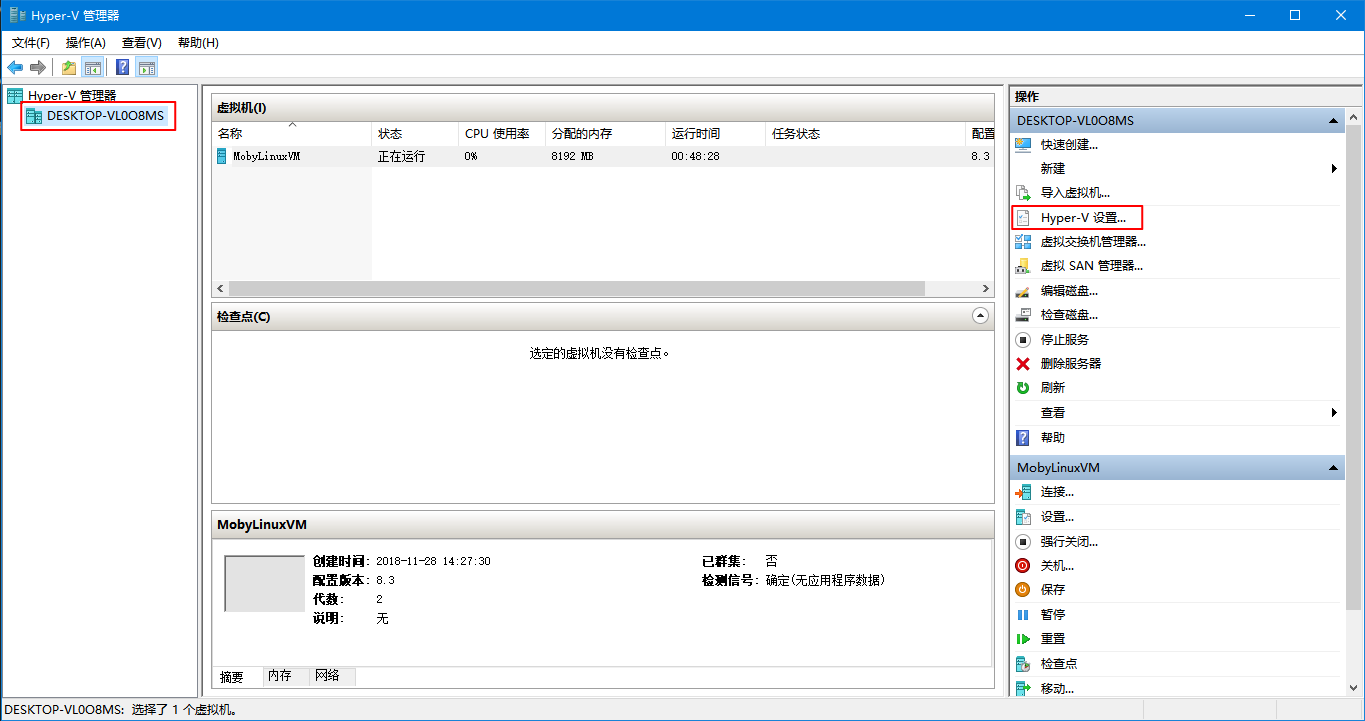Click the 检查磁盘 icon

[1023, 315]
